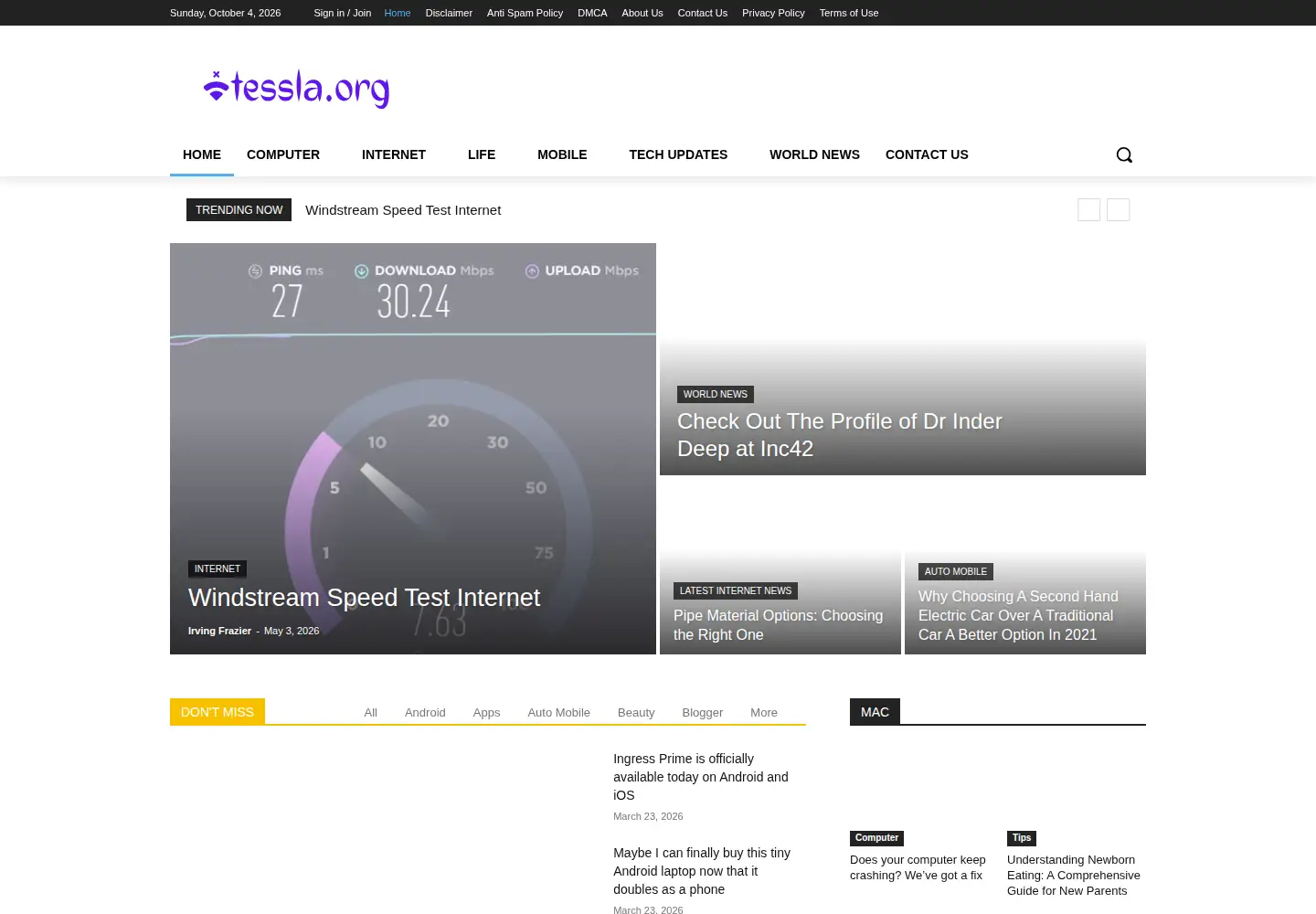Screen dimensions: 1316x914
Task: Open the INTERNET menu
Action: (394, 154)
